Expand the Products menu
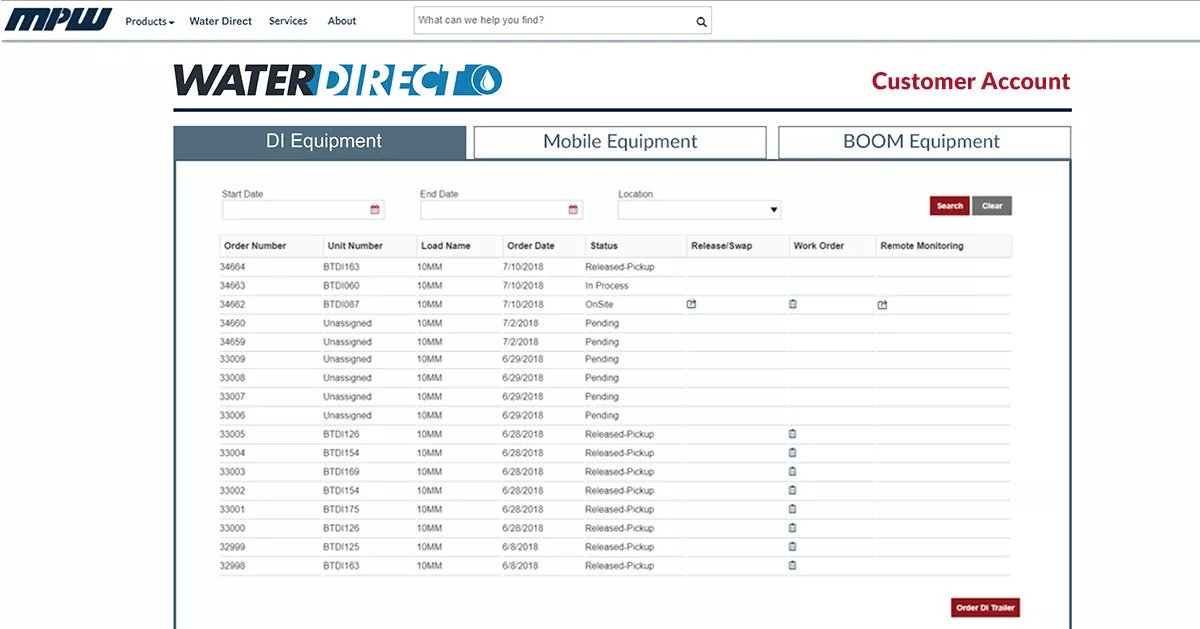 tap(149, 21)
